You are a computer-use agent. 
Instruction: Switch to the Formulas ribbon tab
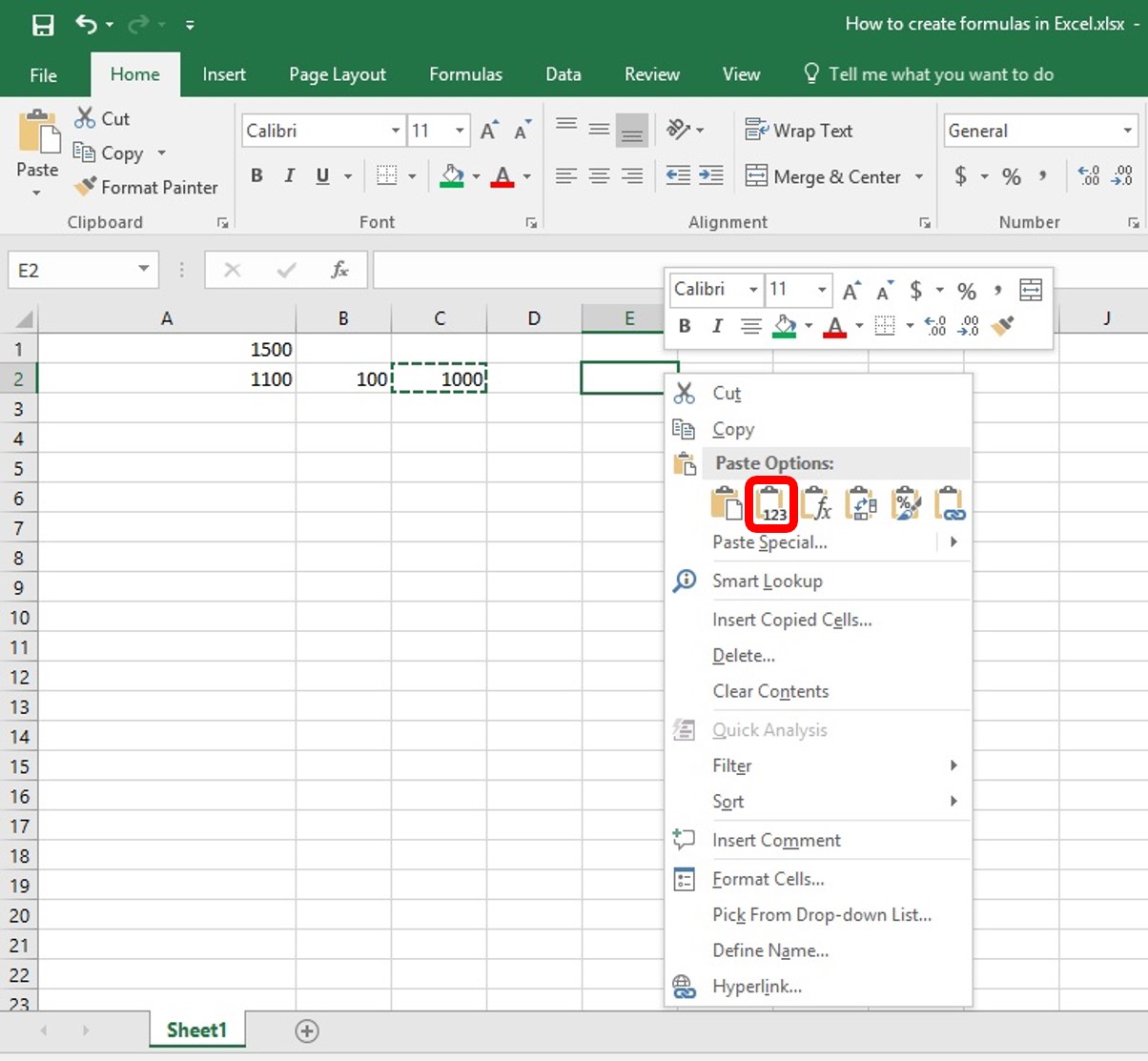465,74
